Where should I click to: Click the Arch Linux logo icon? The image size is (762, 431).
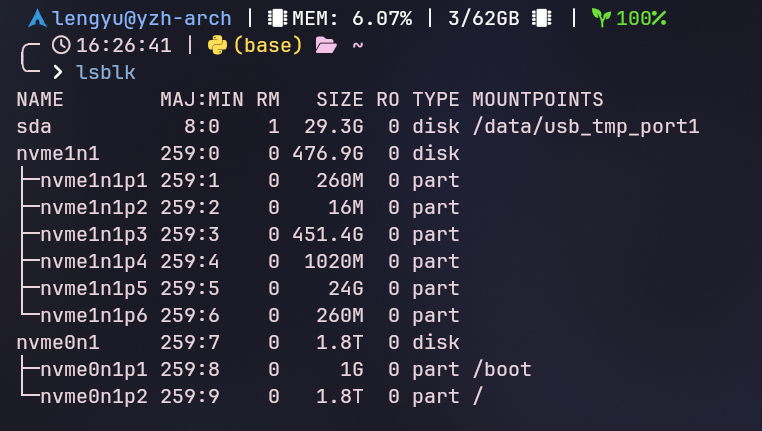37,18
